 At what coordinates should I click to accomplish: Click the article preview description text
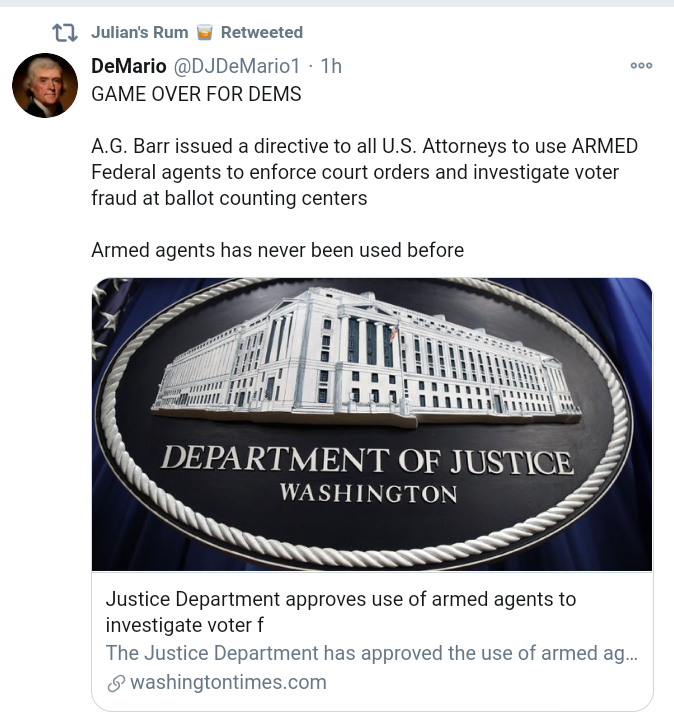(x=371, y=654)
